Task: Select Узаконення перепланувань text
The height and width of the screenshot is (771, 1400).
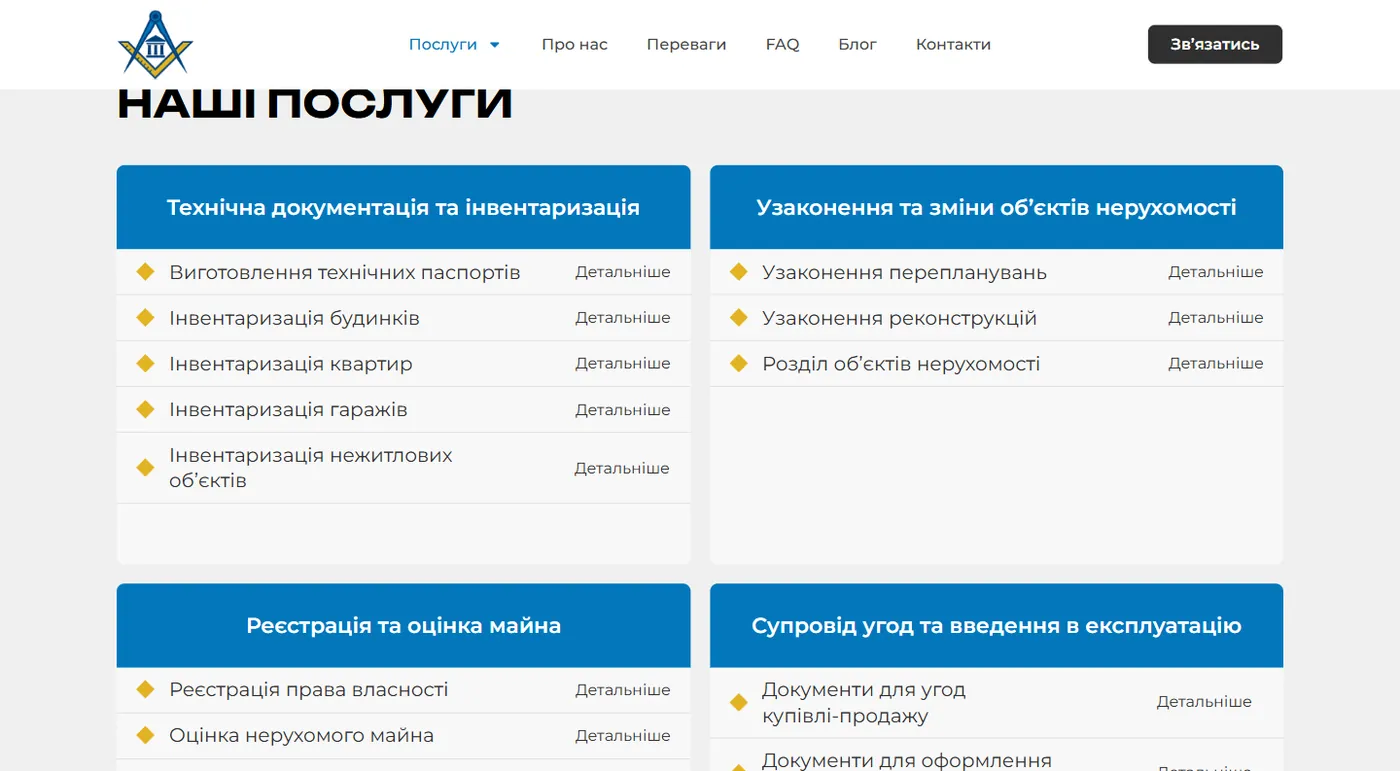Action: coord(904,272)
